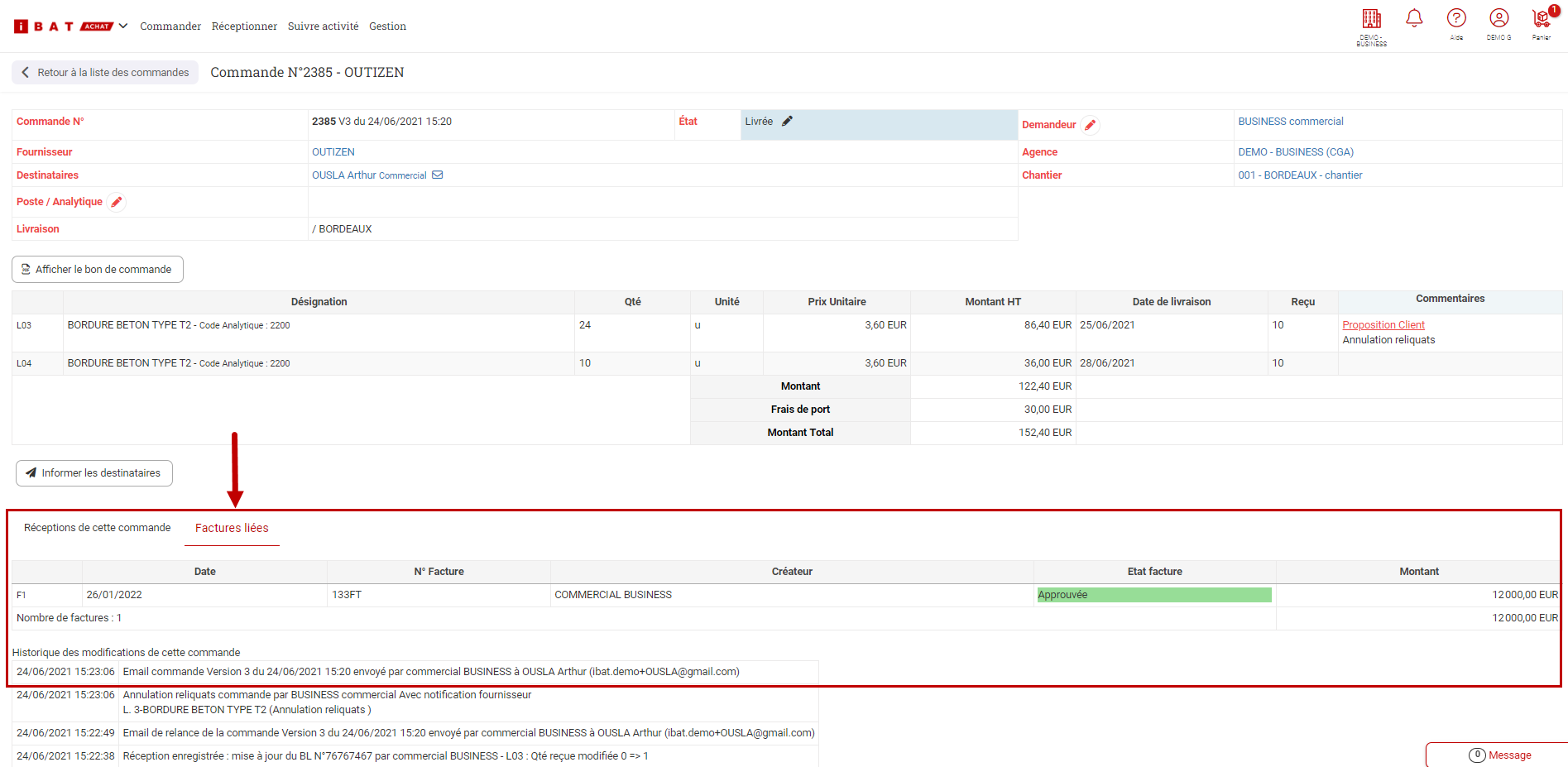Image resolution: width=1568 pixels, height=767 pixels.
Task: Expand the IBAT Achat module dropdown chevron
Action: click(x=123, y=26)
